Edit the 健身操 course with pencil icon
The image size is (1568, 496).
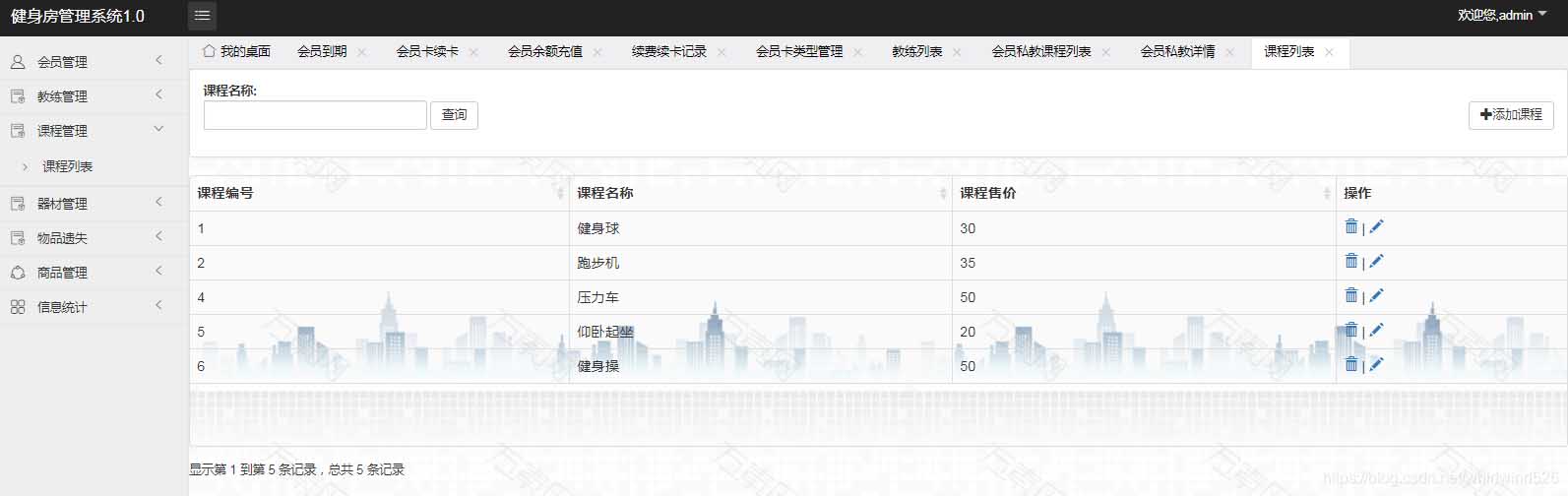click(1376, 364)
